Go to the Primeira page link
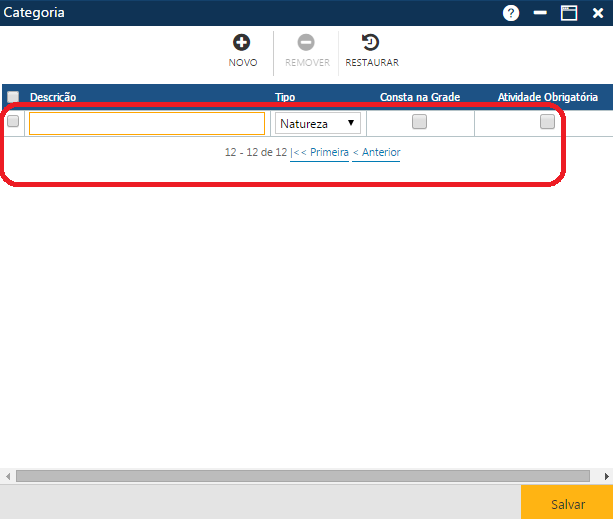The width and height of the screenshot is (613, 519). point(320,153)
